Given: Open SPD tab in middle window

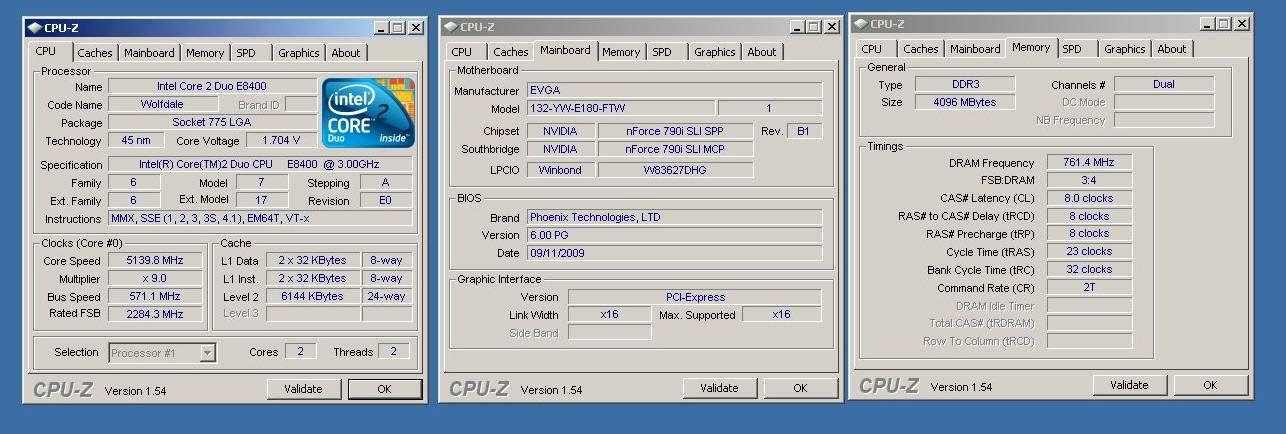Looking at the screenshot, I should [x=662, y=52].
